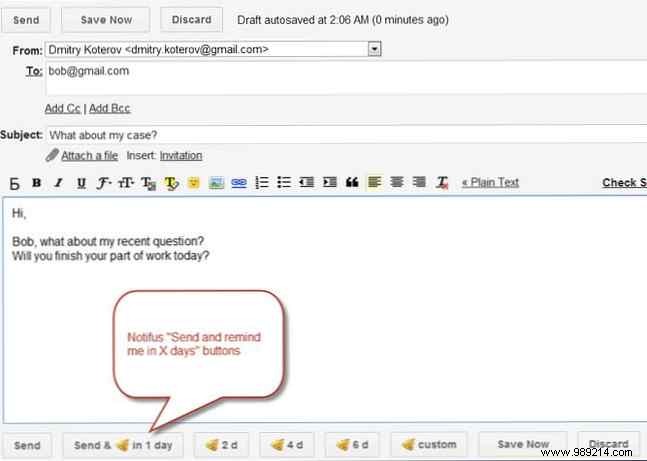Align text to the right

(x=419, y=182)
